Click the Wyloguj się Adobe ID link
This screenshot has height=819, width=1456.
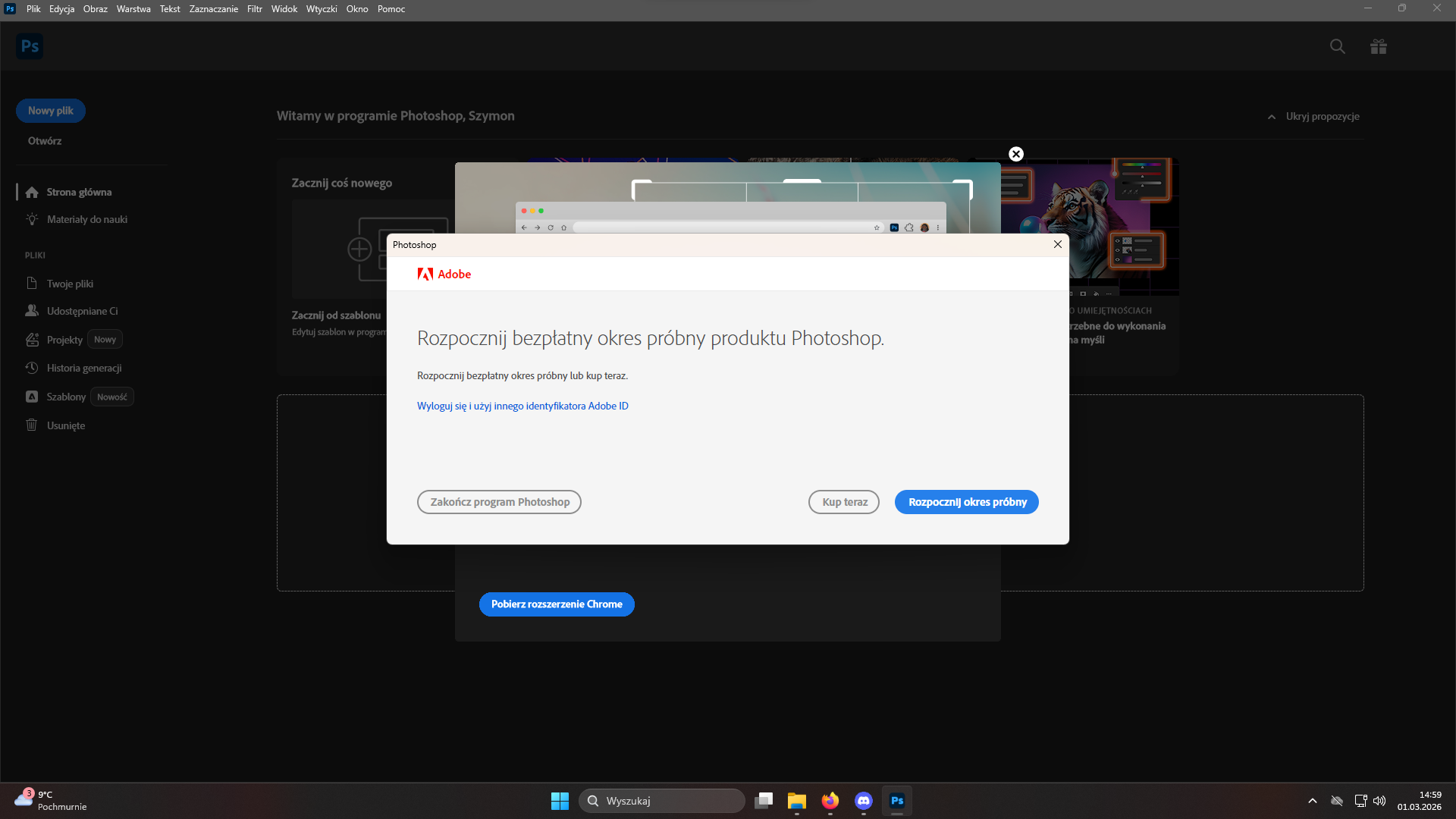[522, 406]
